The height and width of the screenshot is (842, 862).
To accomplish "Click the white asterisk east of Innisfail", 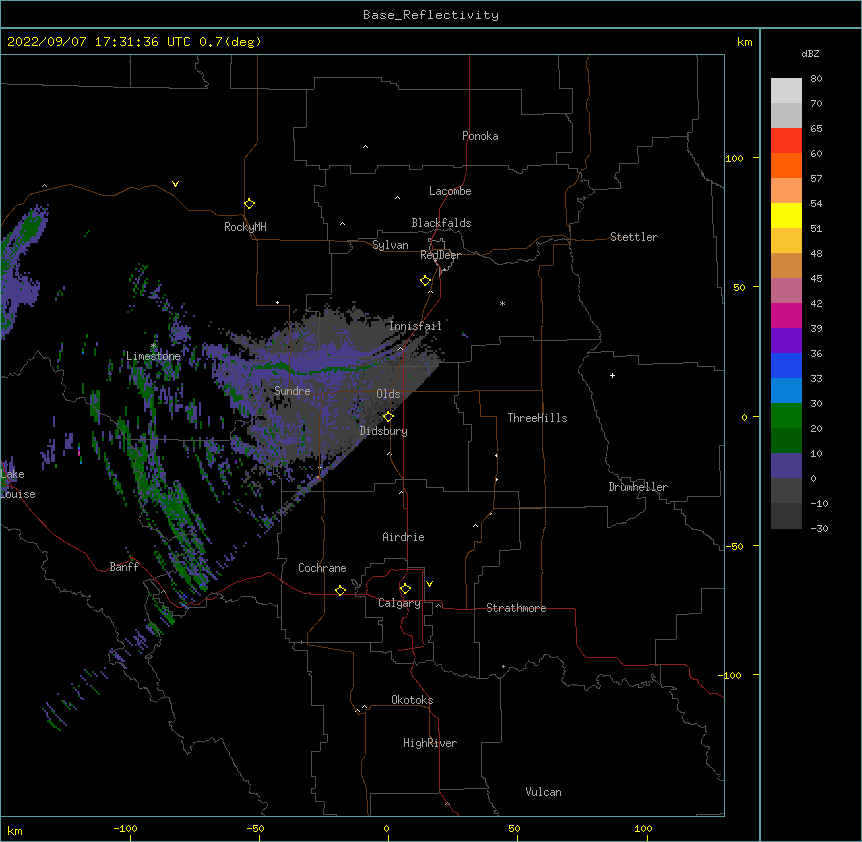I will pyautogui.click(x=502, y=303).
